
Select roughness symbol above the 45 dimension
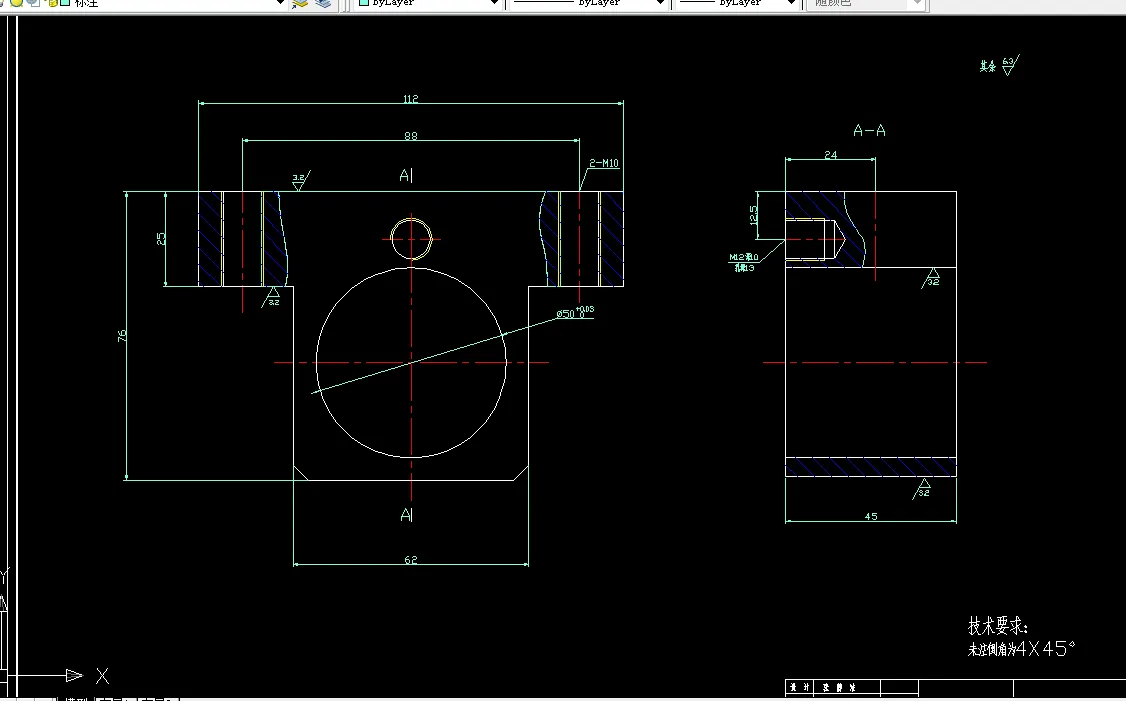pos(922,489)
